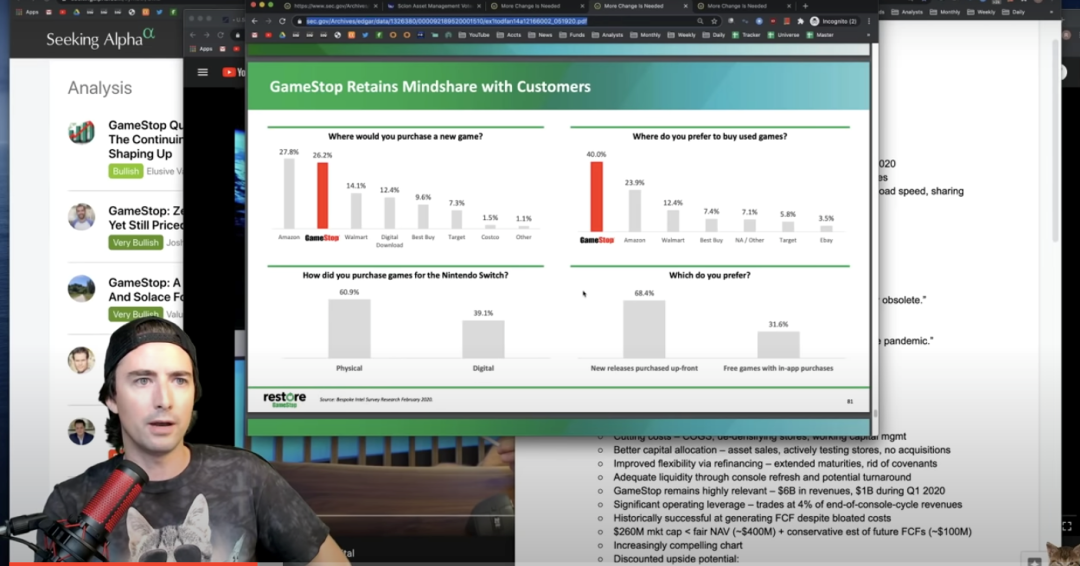
Task: Open the author avatar beside 'GameStop: A ...' article
Action: pyautogui.click(x=81, y=288)
